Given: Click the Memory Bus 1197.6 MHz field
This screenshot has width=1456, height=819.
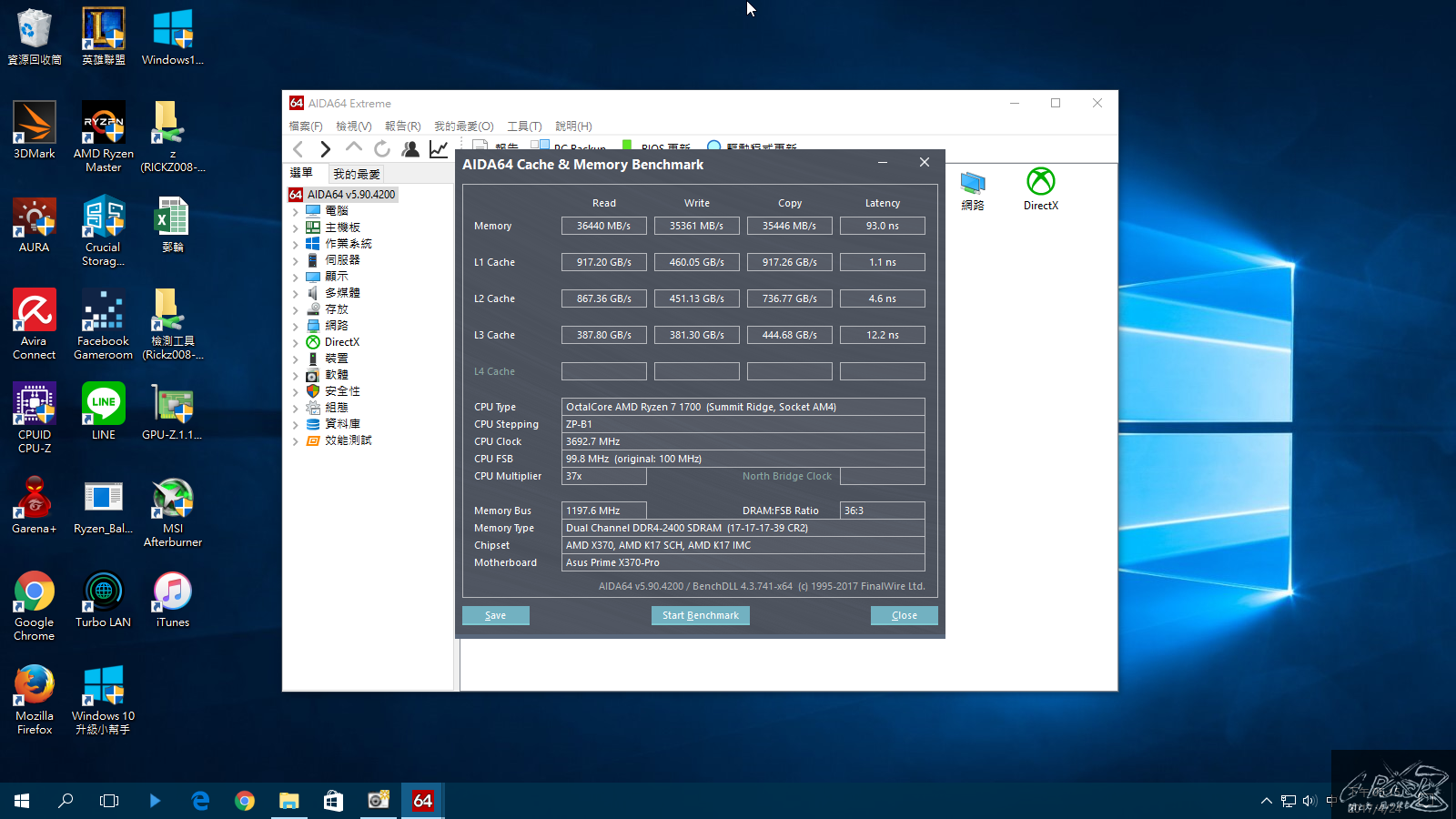Looking at the screenshot, I should pyautogui.click(x=604, y=511).
